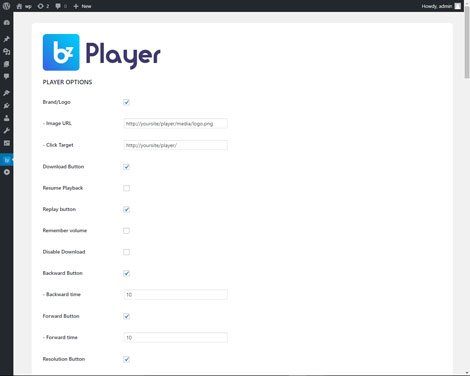Screen dimensions: 470x376
Task: Open the Pages sidebar icon
Action: click(x=6, y=64)
